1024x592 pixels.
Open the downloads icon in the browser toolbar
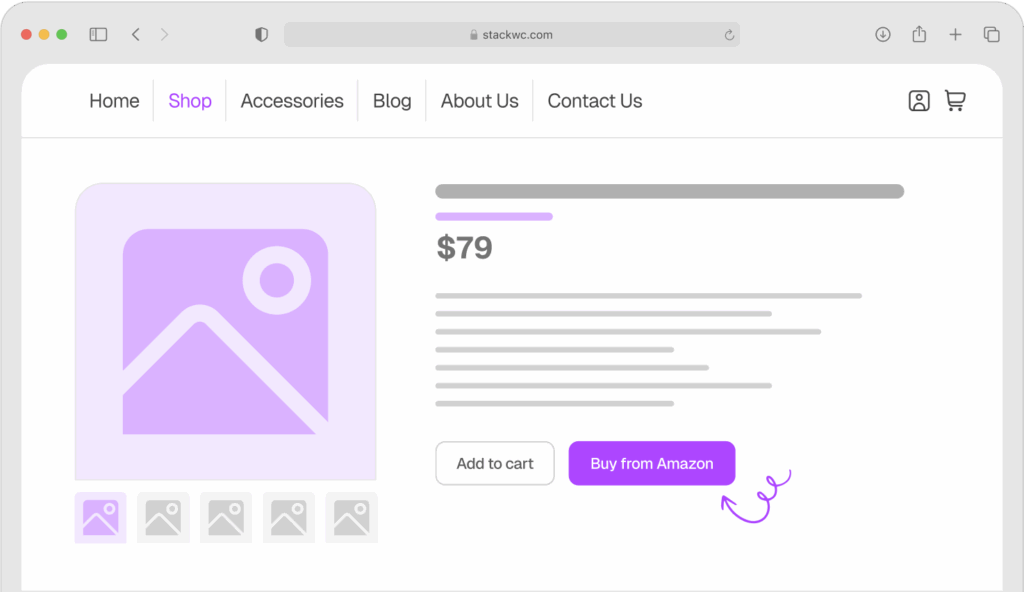(x=882, y=33)
